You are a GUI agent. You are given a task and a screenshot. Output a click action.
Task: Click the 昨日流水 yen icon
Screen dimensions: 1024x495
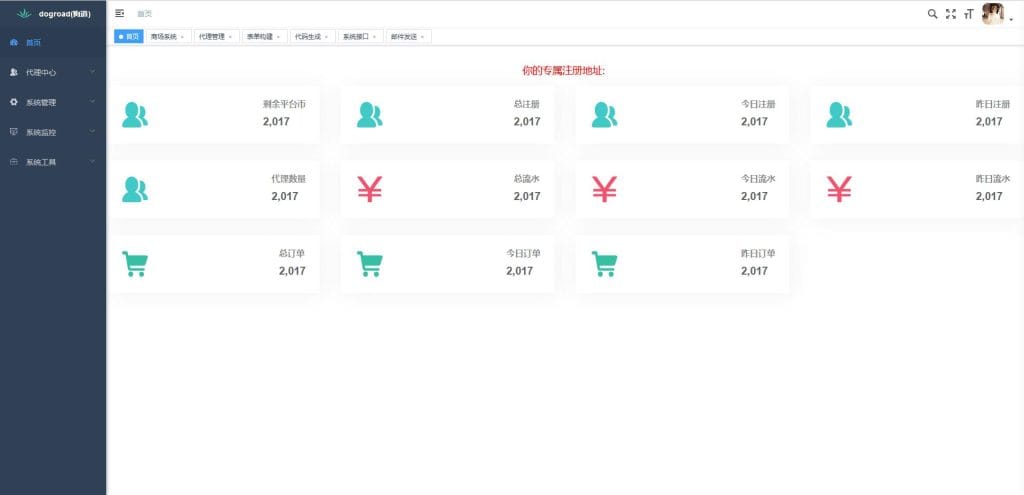click(x=839, y=189)
